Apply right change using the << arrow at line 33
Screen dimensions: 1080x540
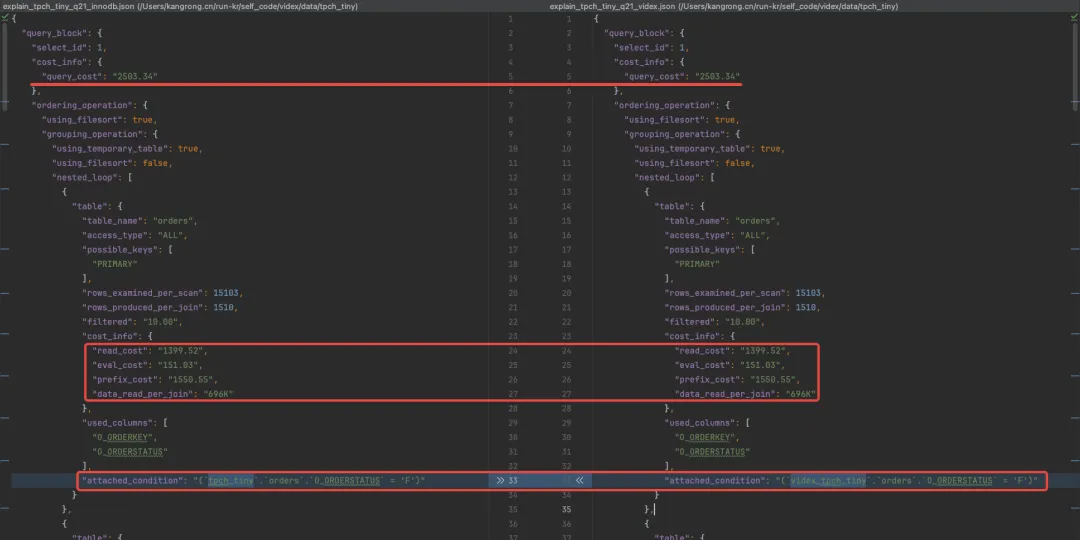[x=578, y=481]
